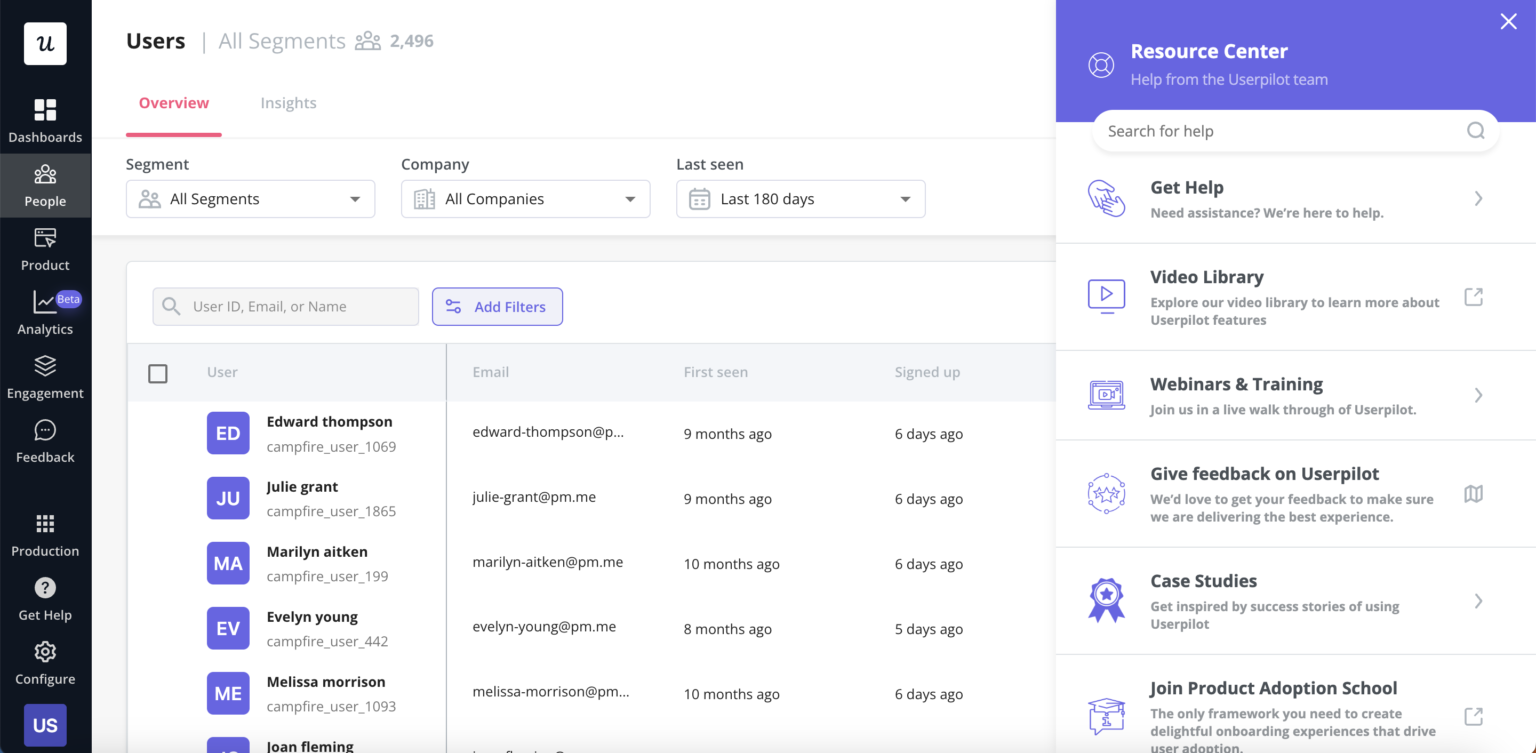Click the US user avatar toggle
The width and height of the screenshot is (1536, 753).
45,725
